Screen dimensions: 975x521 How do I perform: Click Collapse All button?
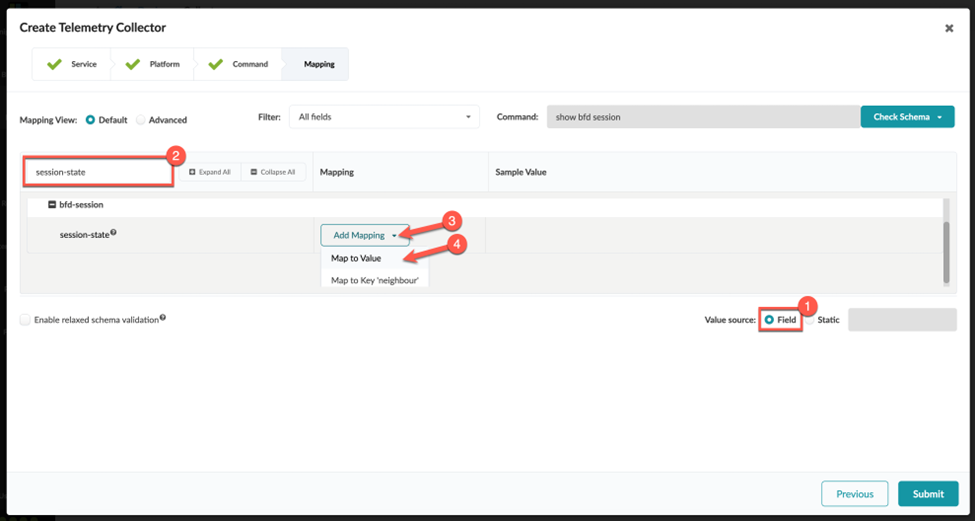coord(273,172)
